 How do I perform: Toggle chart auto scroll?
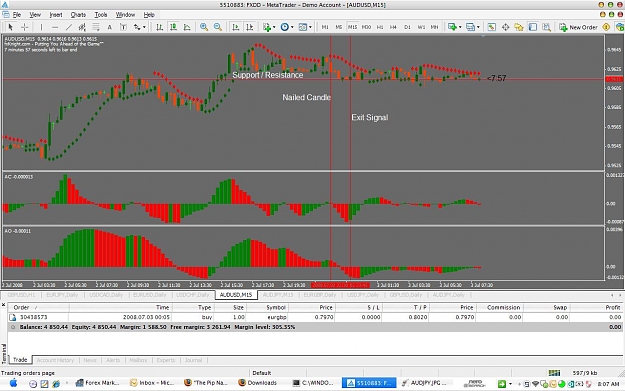pyautogui.click(x=236, y=27)
